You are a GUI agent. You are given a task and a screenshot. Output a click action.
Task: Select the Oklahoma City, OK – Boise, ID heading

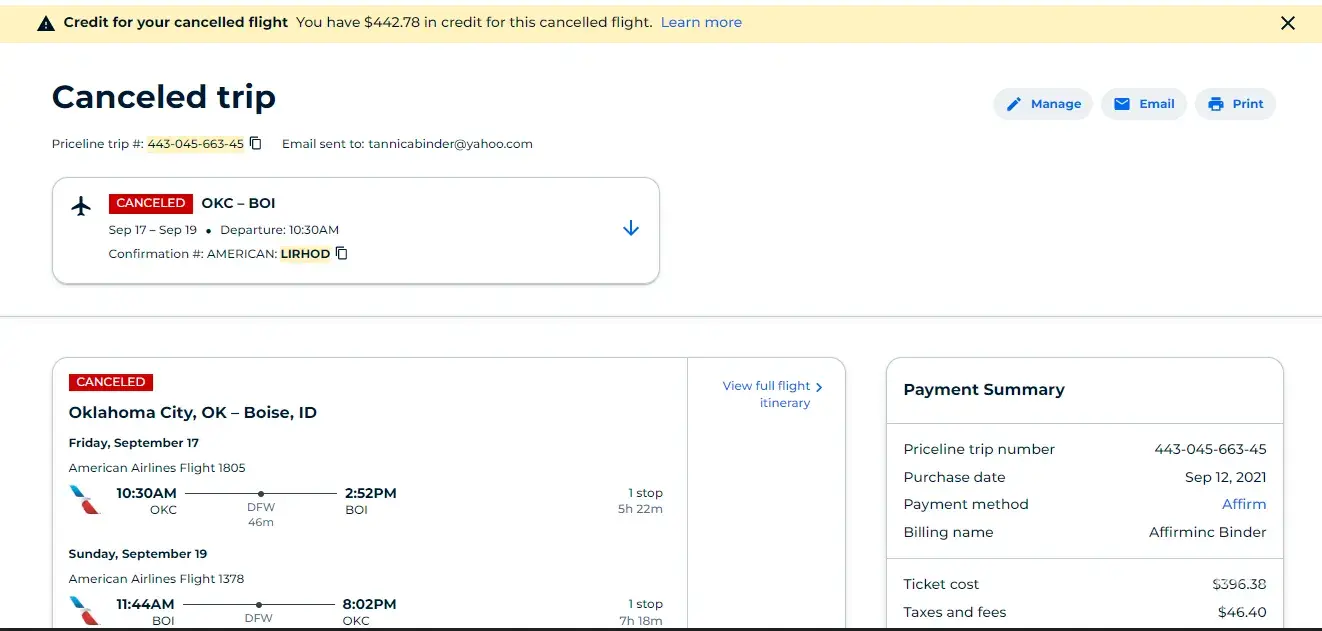tap(193, 412)
